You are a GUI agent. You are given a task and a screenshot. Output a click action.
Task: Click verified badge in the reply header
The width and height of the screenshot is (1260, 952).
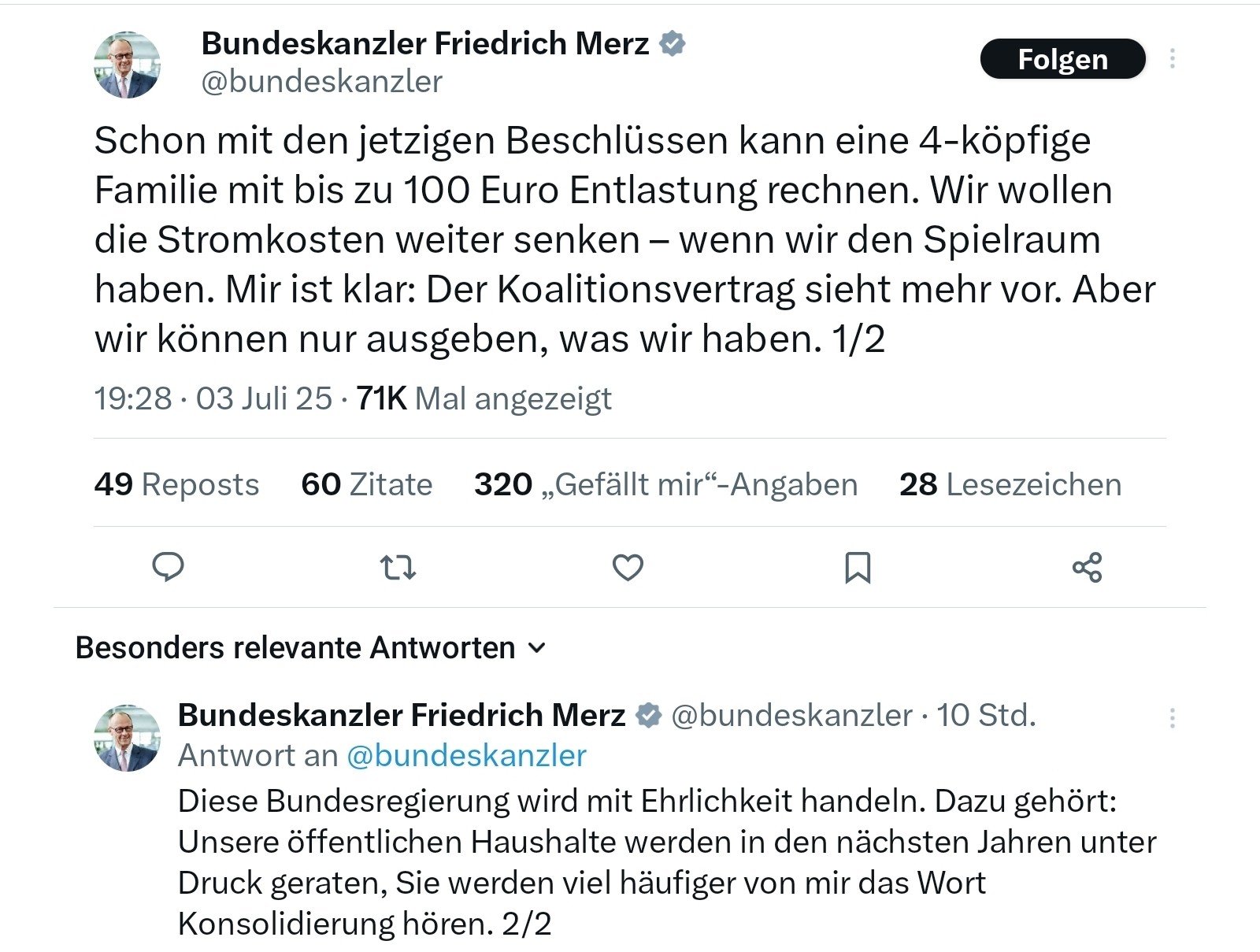[648, 716]
